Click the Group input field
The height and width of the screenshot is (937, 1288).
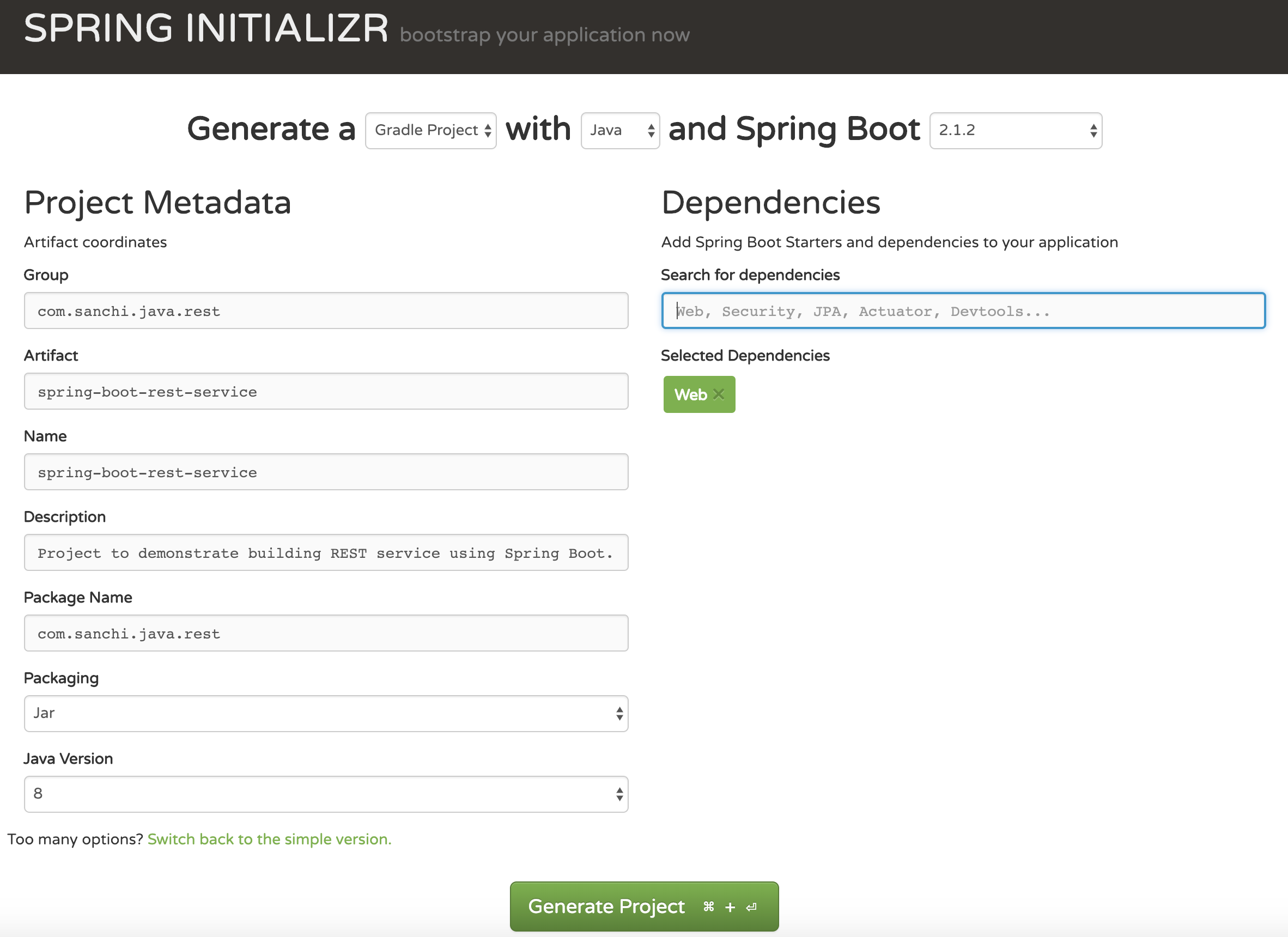(x=326, y=311)
